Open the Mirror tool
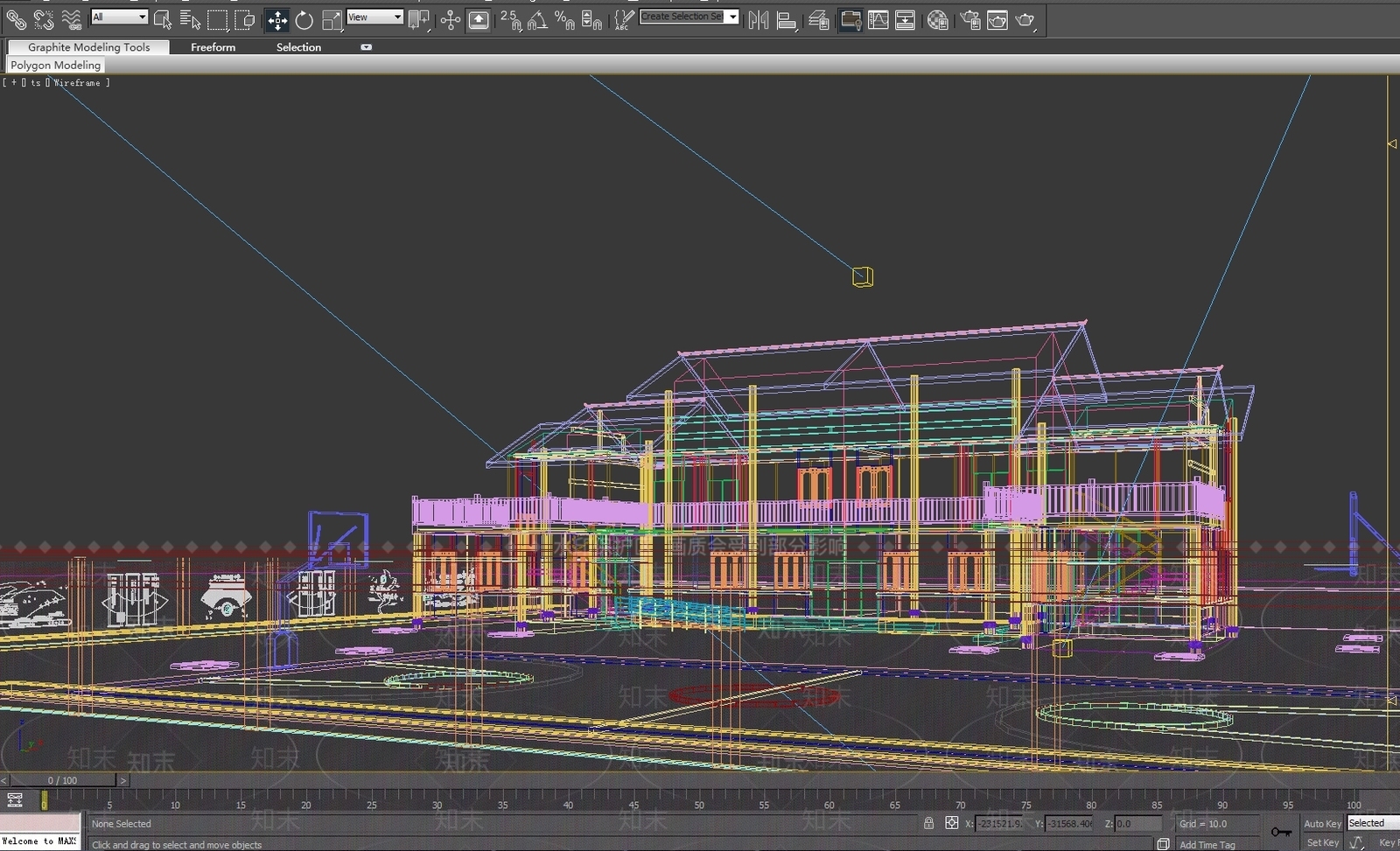This screenshot has width=1400, height=851. [758, 19]
